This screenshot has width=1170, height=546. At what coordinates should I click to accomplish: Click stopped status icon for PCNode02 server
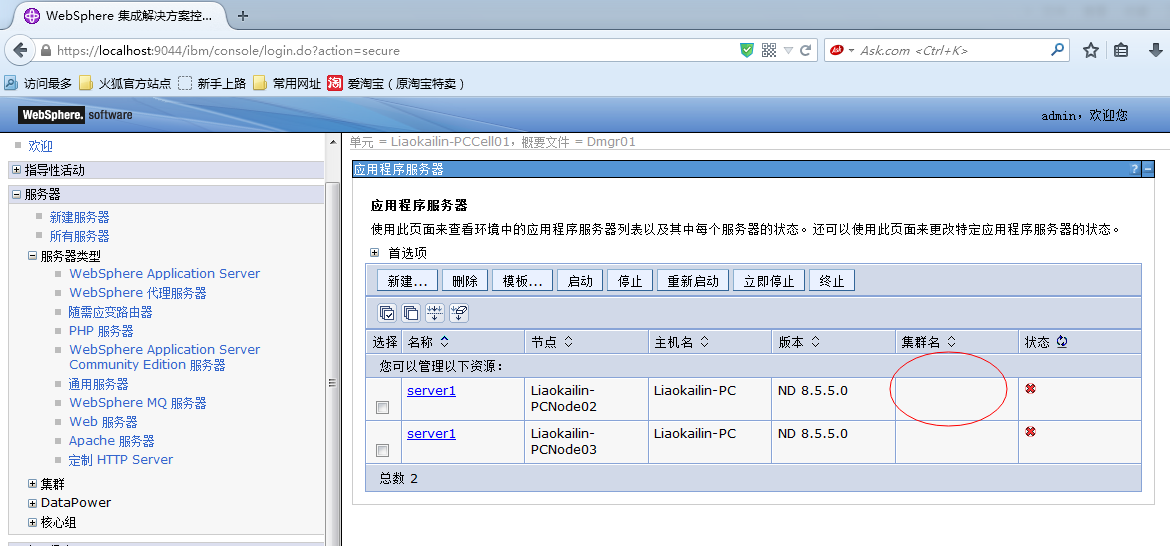[x=1030, y=389]
